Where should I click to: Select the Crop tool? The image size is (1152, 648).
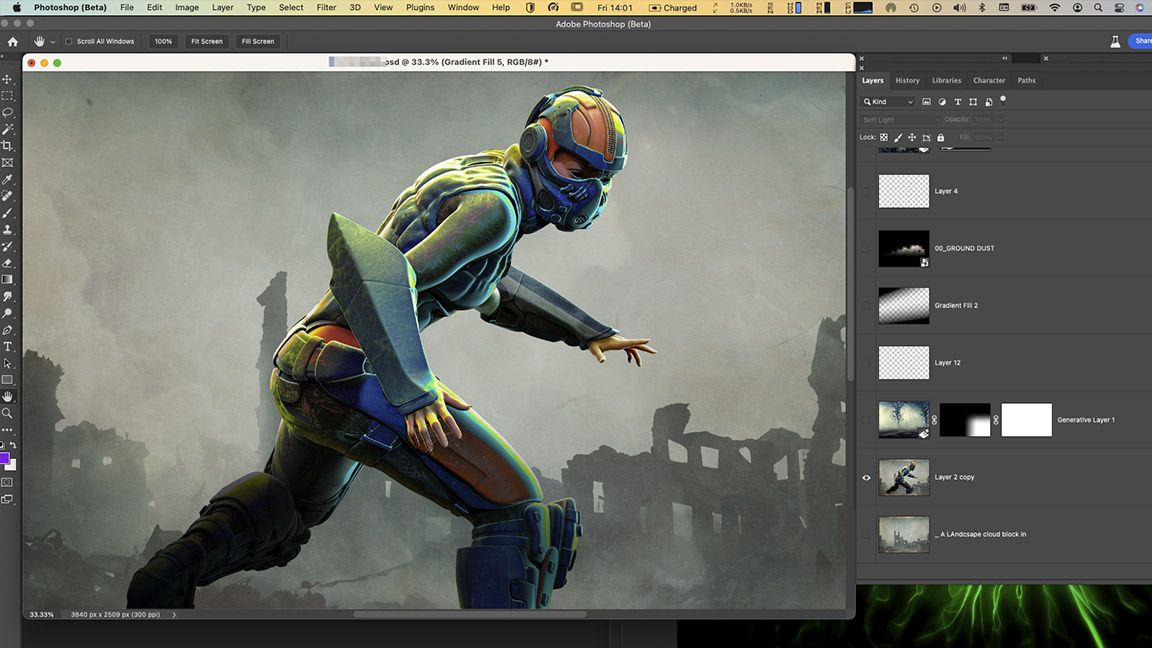7,145
